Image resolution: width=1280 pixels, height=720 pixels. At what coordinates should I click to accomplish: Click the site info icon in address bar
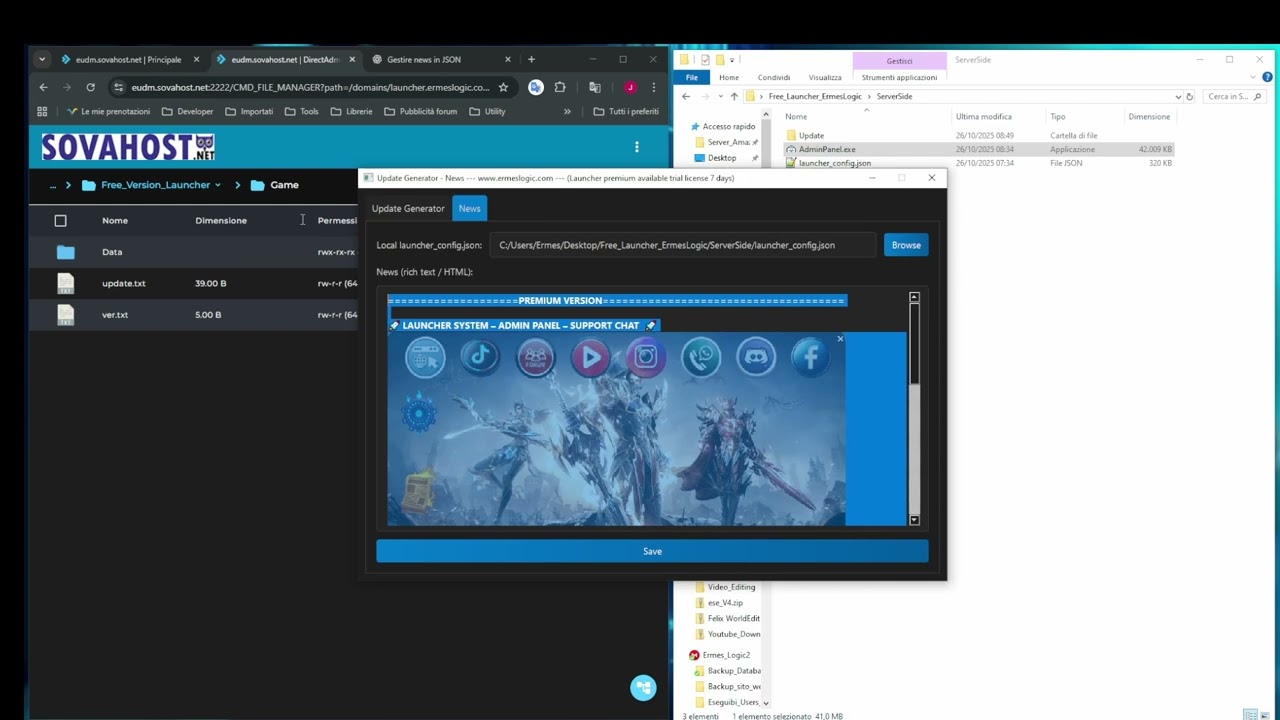pos(118,87)
